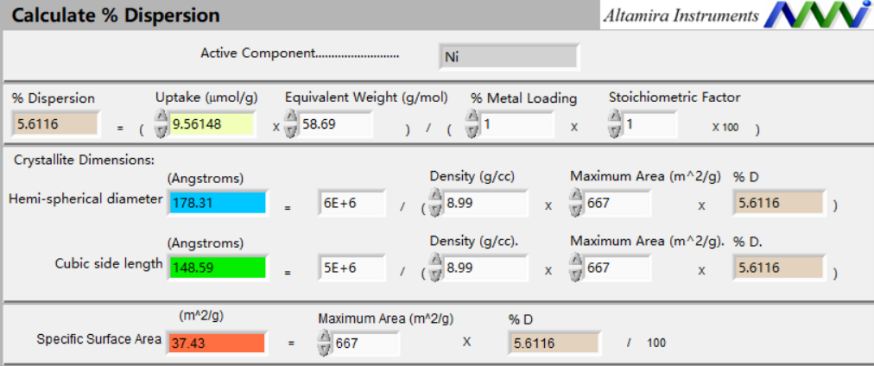Click the up arrow of Specific Surface Area Maximum Area
This screenshot has height=366, width=874.
point(324,336)
